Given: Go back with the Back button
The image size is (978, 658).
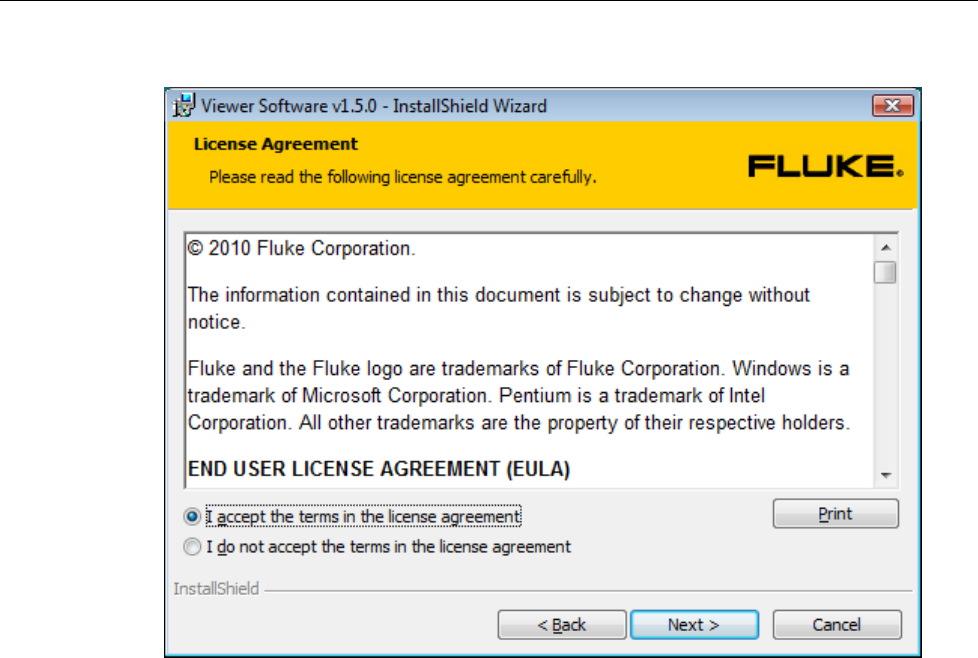Looking at the screenshot, I should point(562,625).
